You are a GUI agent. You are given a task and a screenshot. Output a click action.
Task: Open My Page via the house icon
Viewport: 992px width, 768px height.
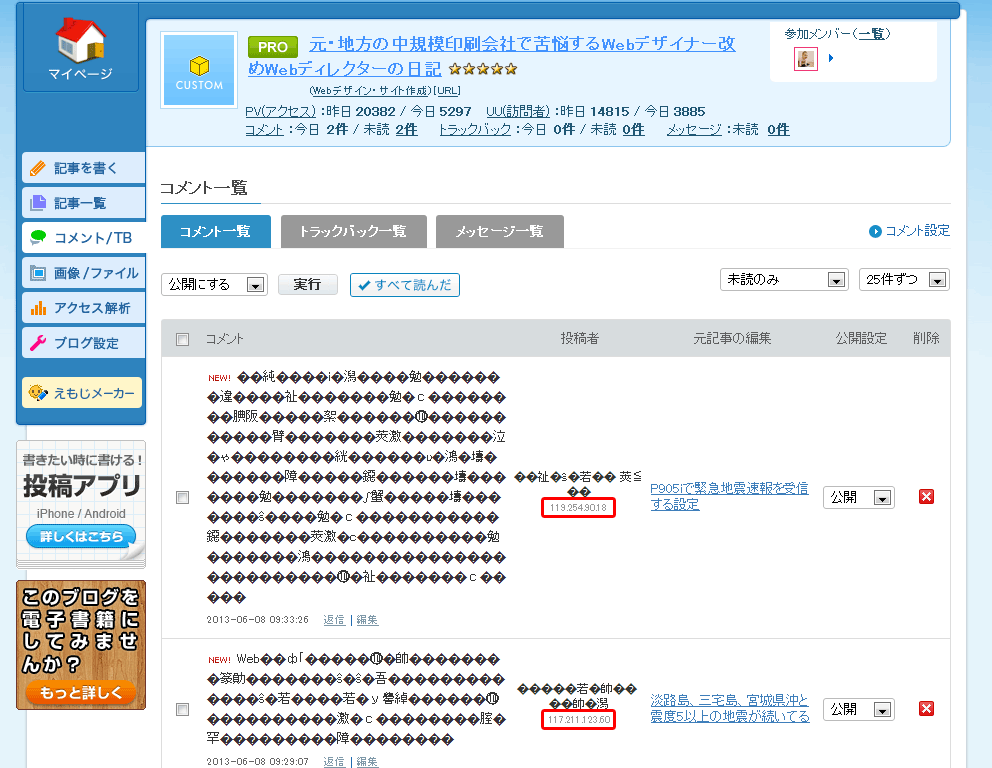click(80, 40)
